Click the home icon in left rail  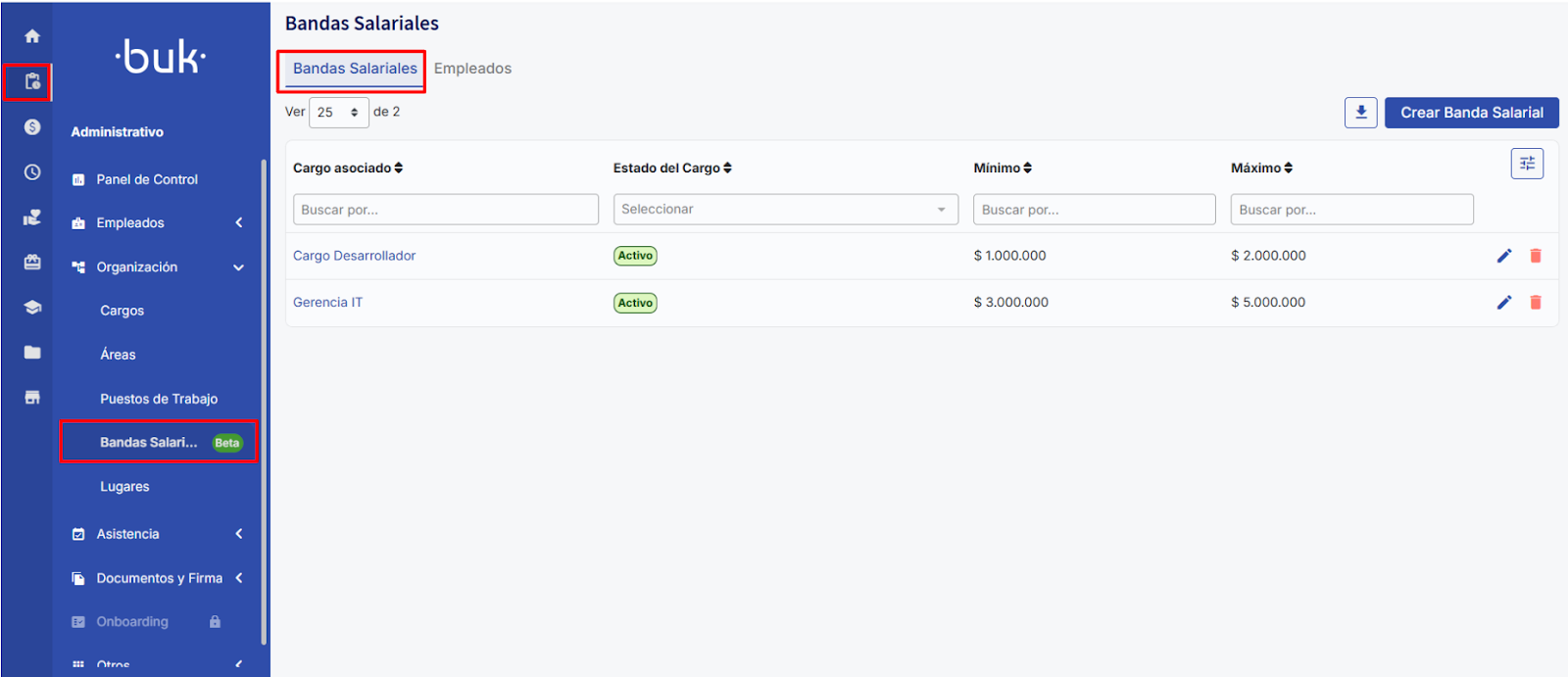pos(32,36)
